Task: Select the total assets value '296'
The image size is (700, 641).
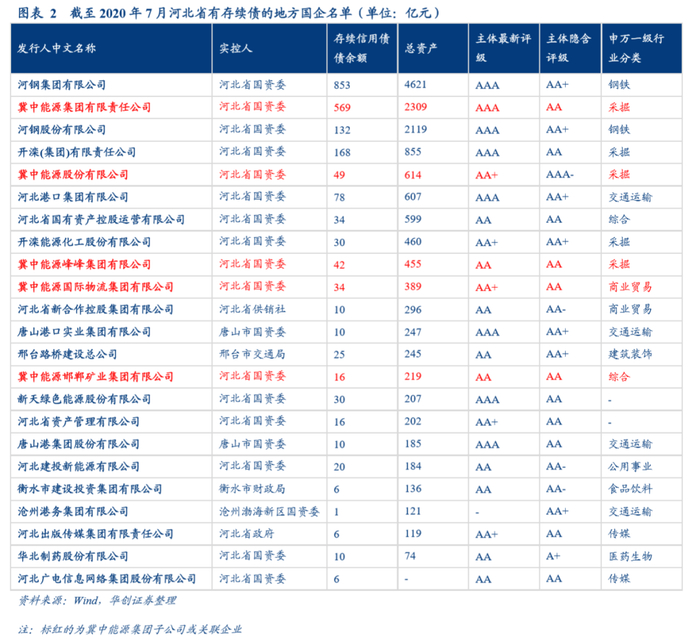Action: pos(413,309)
